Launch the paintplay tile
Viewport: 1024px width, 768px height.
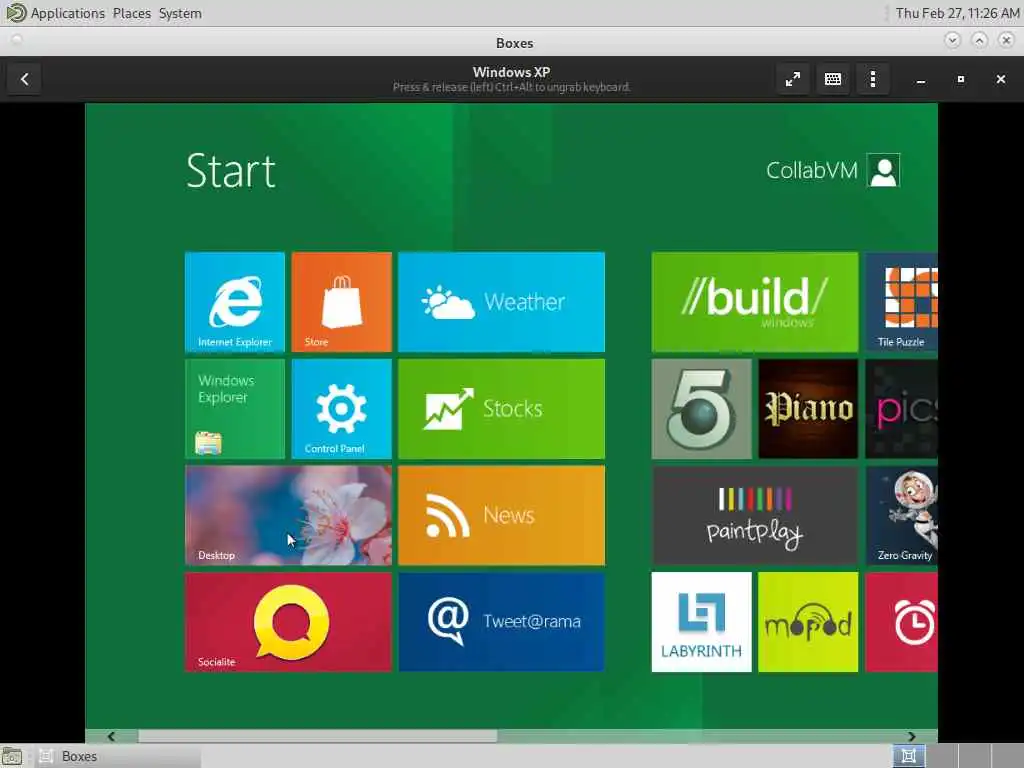pos(754,515)
